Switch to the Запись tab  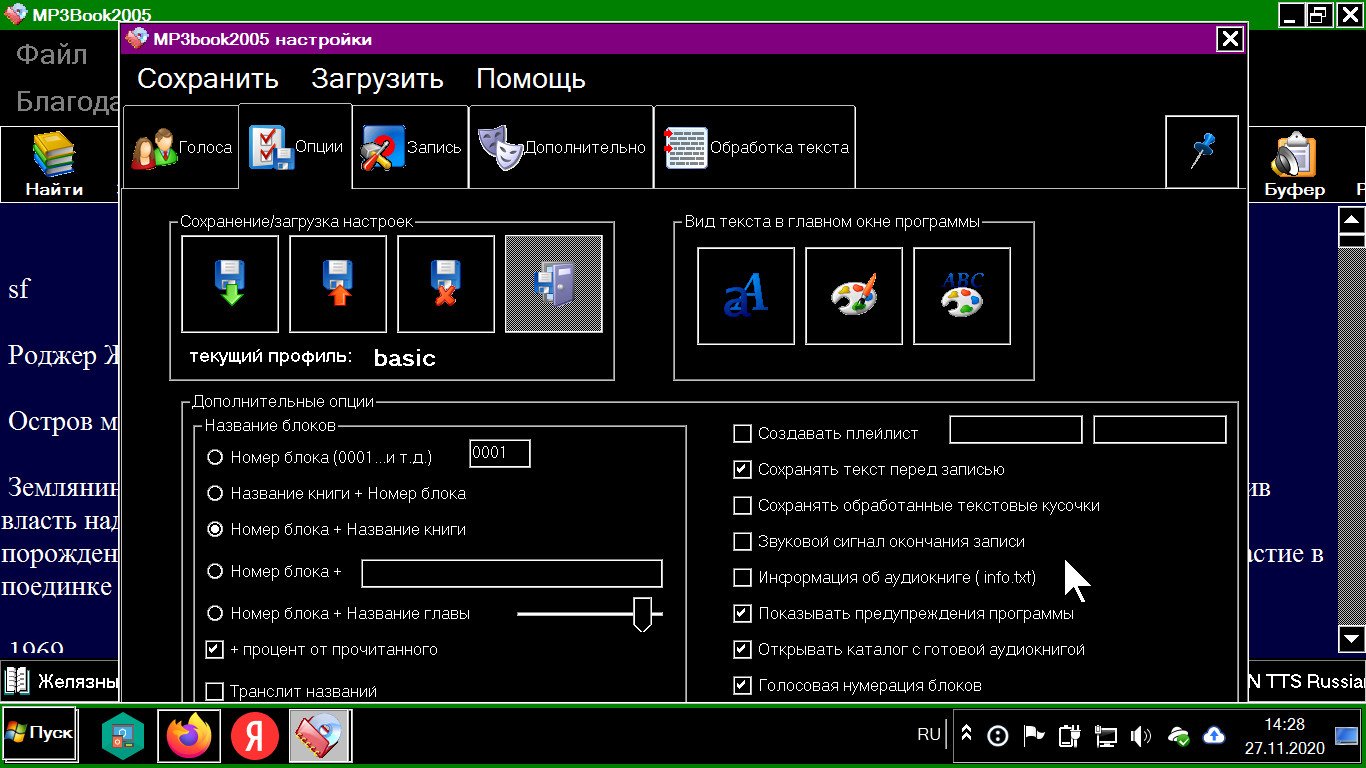(x=410, y=148)
